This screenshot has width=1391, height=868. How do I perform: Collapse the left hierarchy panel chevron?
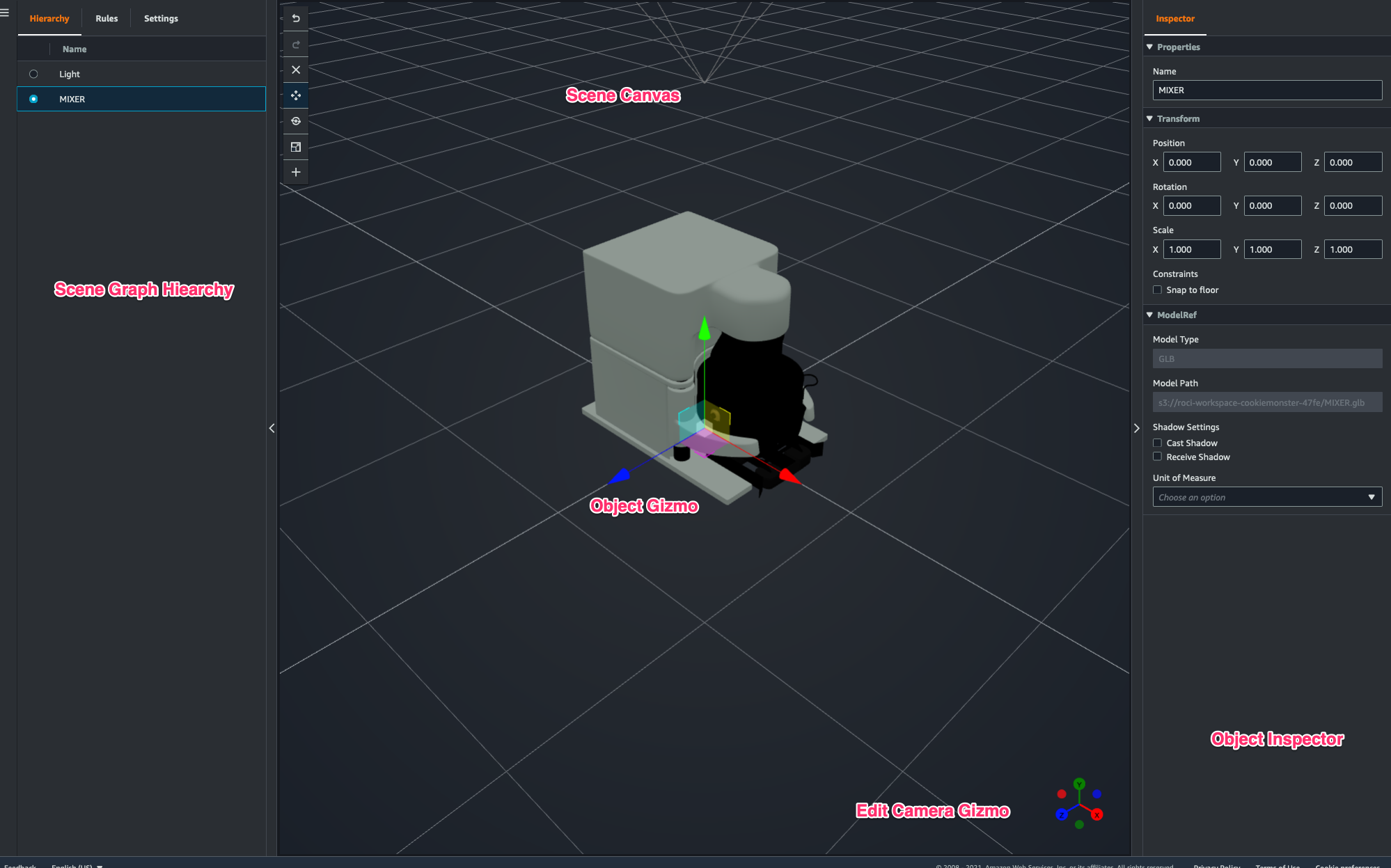[272, 428]
